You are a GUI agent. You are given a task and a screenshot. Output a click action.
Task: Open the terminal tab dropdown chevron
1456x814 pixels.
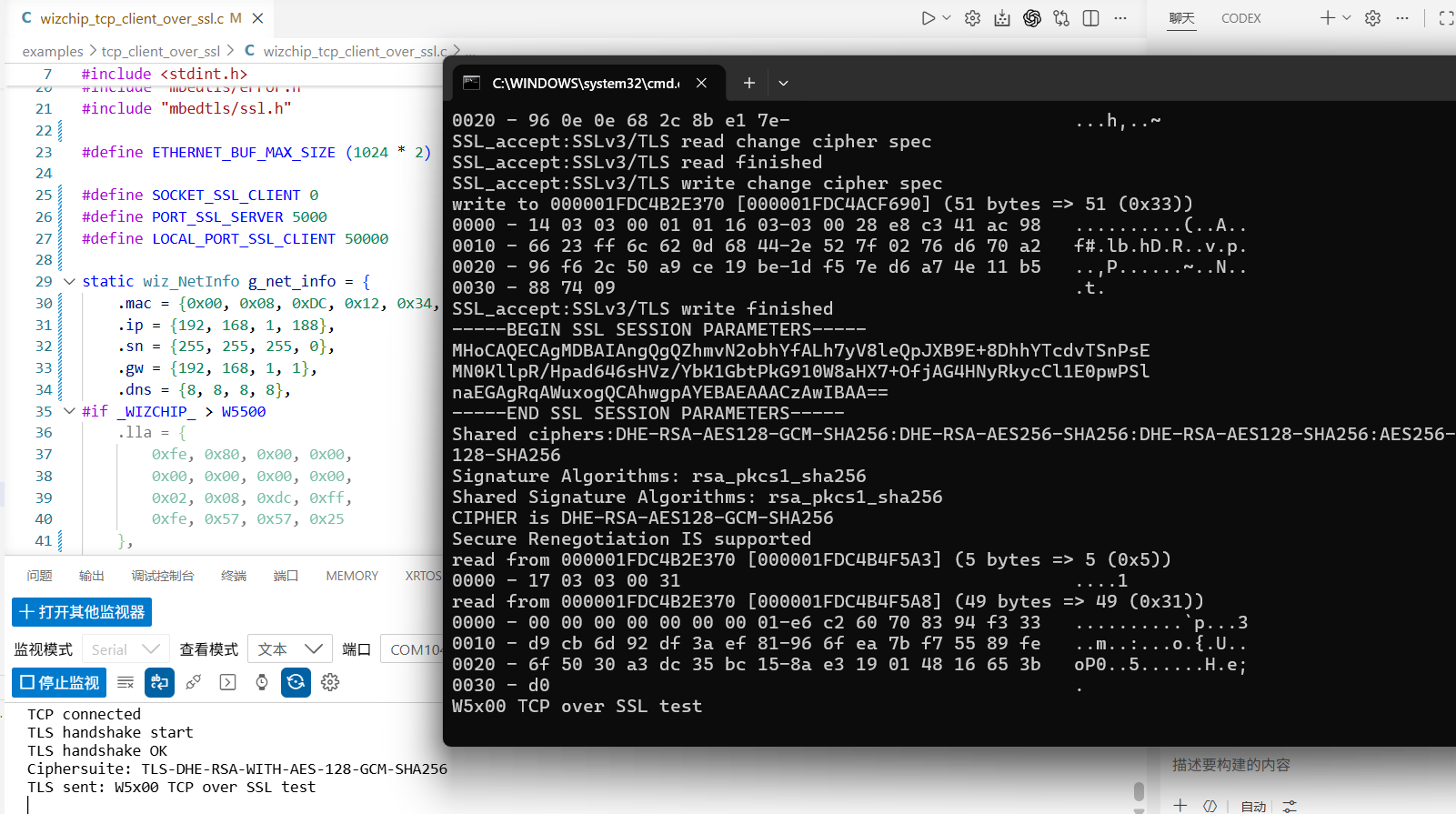tap(783, 83)
